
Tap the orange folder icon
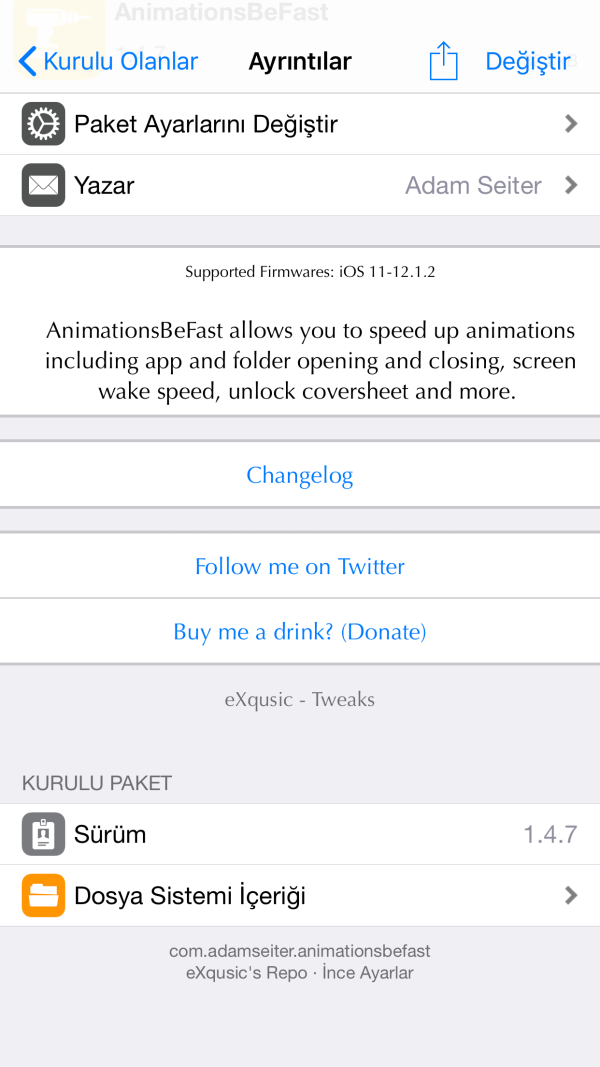(43, 895)
